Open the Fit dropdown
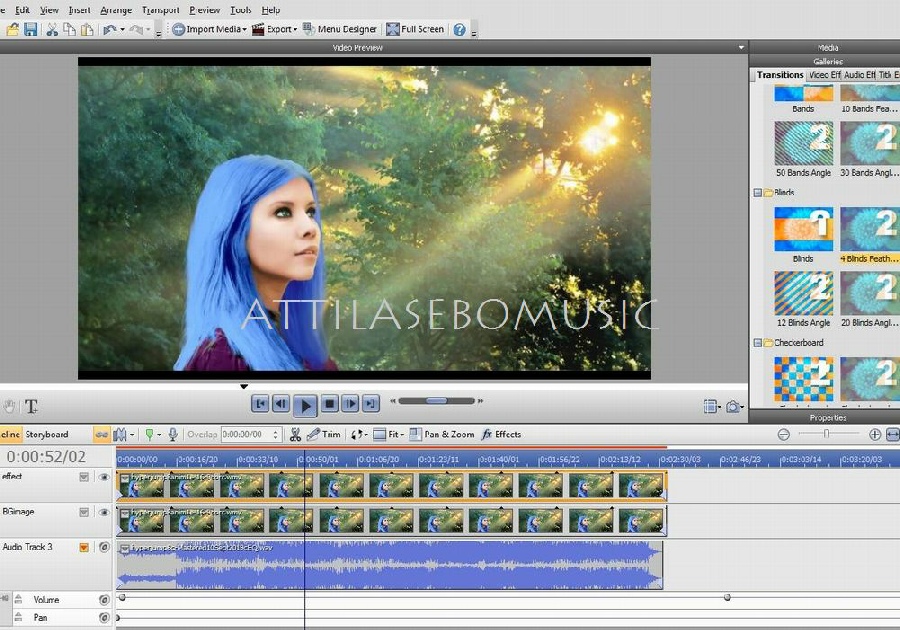Viewport: 900px width, 630px height. 402,434
